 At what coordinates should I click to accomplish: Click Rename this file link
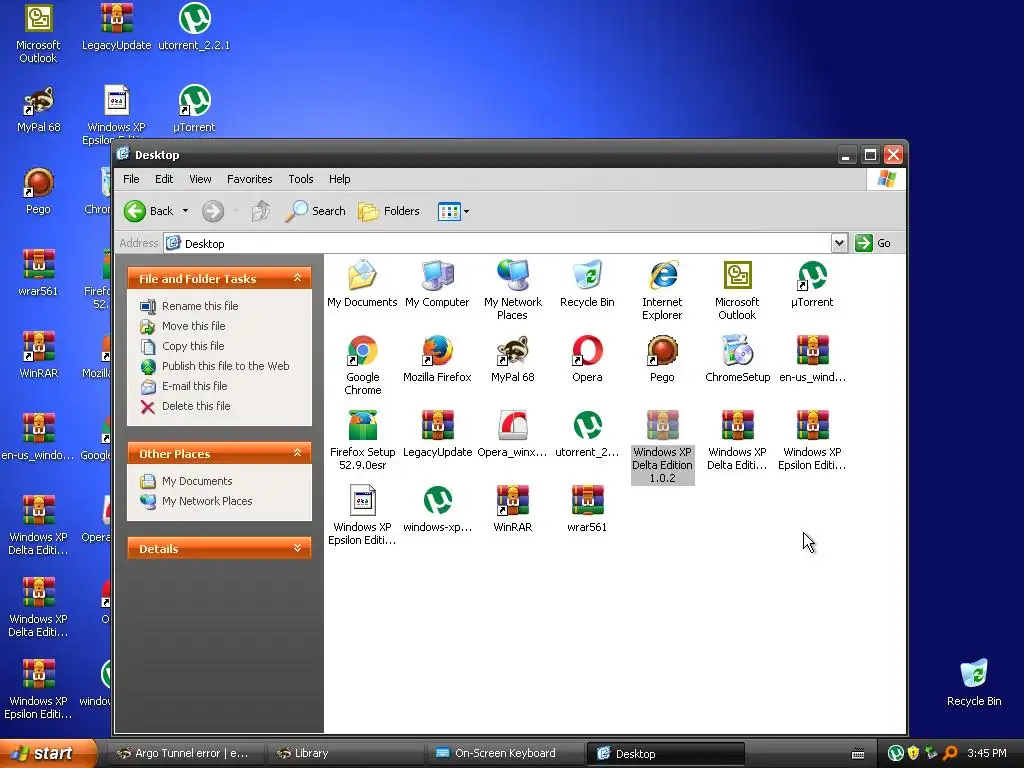click(x=200, y=306)
